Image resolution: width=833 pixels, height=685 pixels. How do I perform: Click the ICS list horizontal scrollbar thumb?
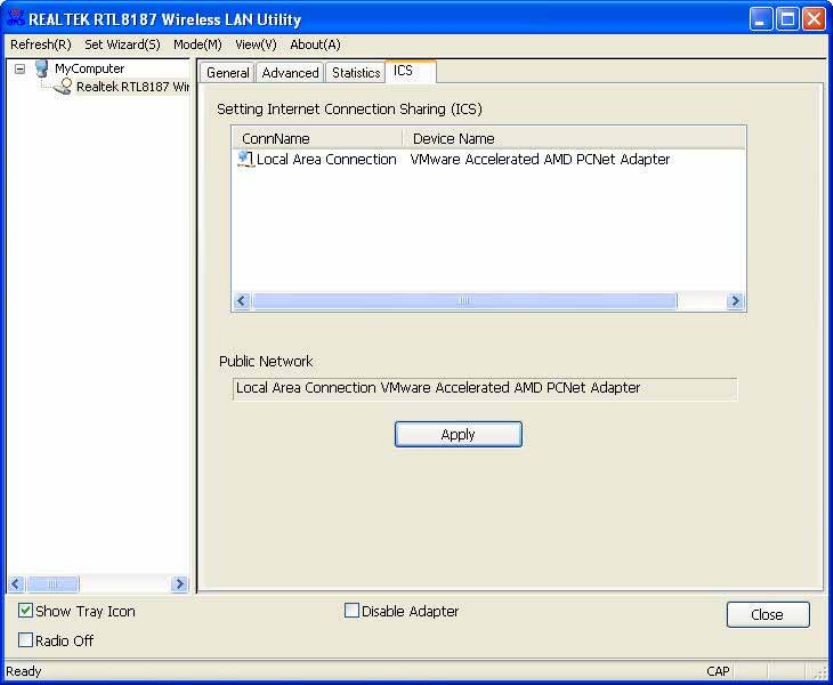coord(465,301)
